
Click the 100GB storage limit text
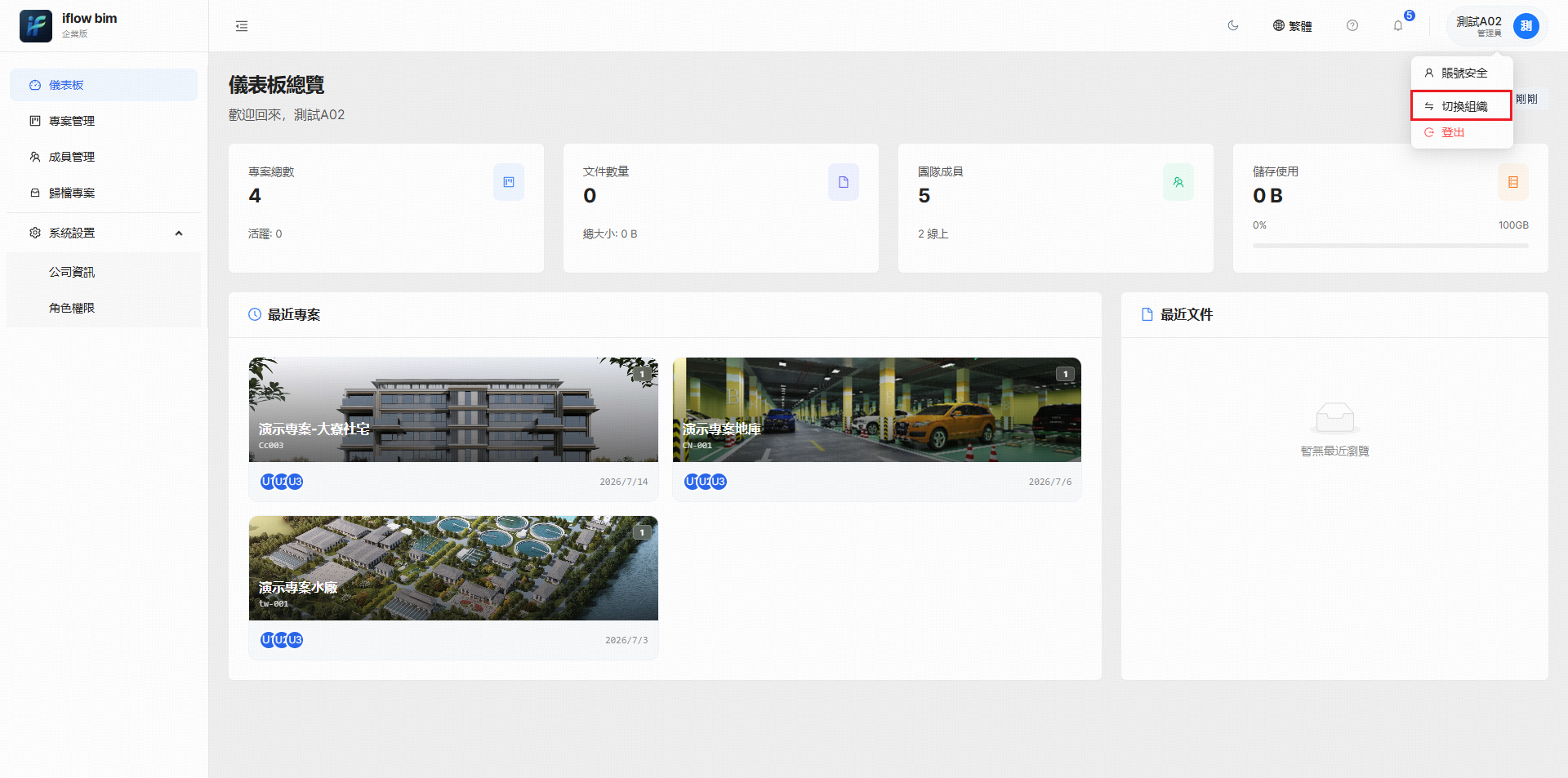coord(1513,225)
